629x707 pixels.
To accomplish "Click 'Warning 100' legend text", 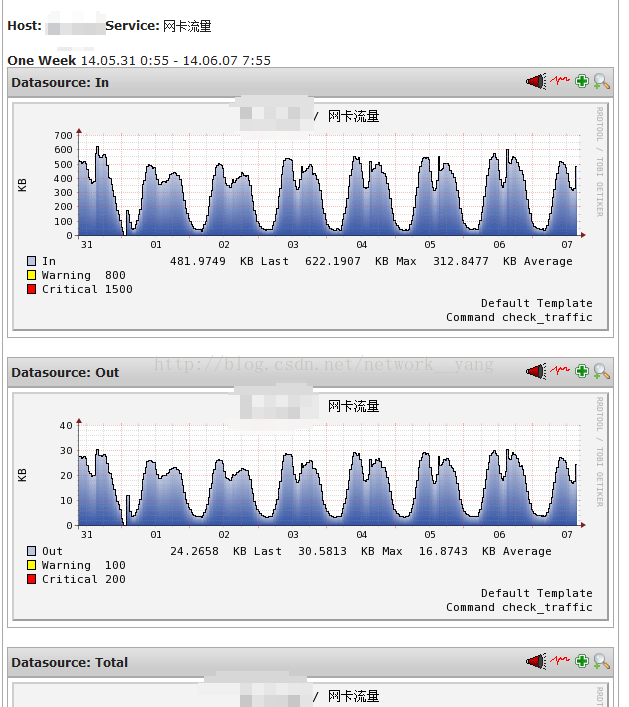I will tap(83, 565).
